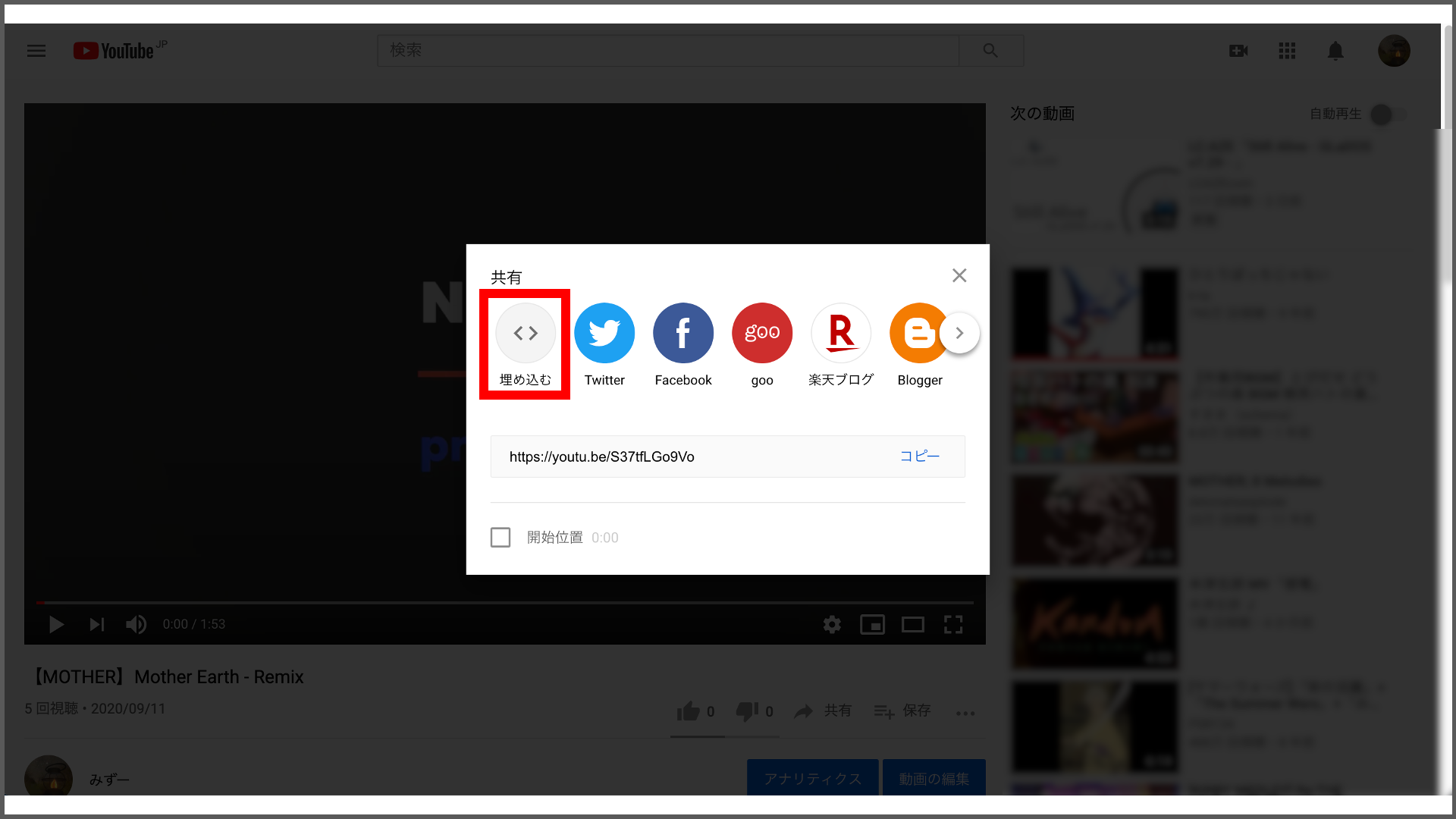
Task: Open player settings gear
Action: 832,624
